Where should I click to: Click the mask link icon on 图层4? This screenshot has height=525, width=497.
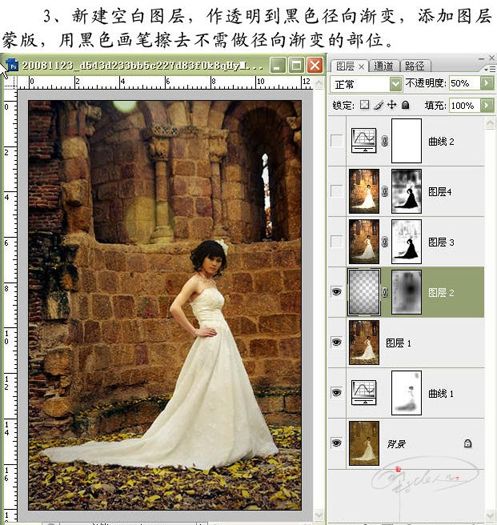[x=385, y=192]
